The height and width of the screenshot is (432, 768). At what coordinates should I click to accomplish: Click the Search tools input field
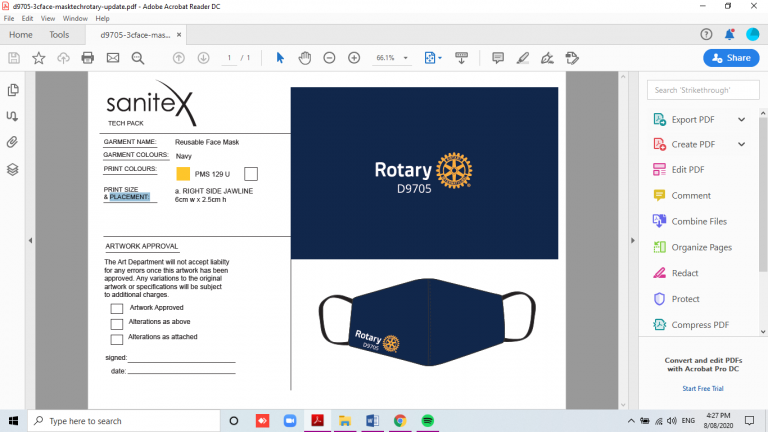click(x=703, y=90)
